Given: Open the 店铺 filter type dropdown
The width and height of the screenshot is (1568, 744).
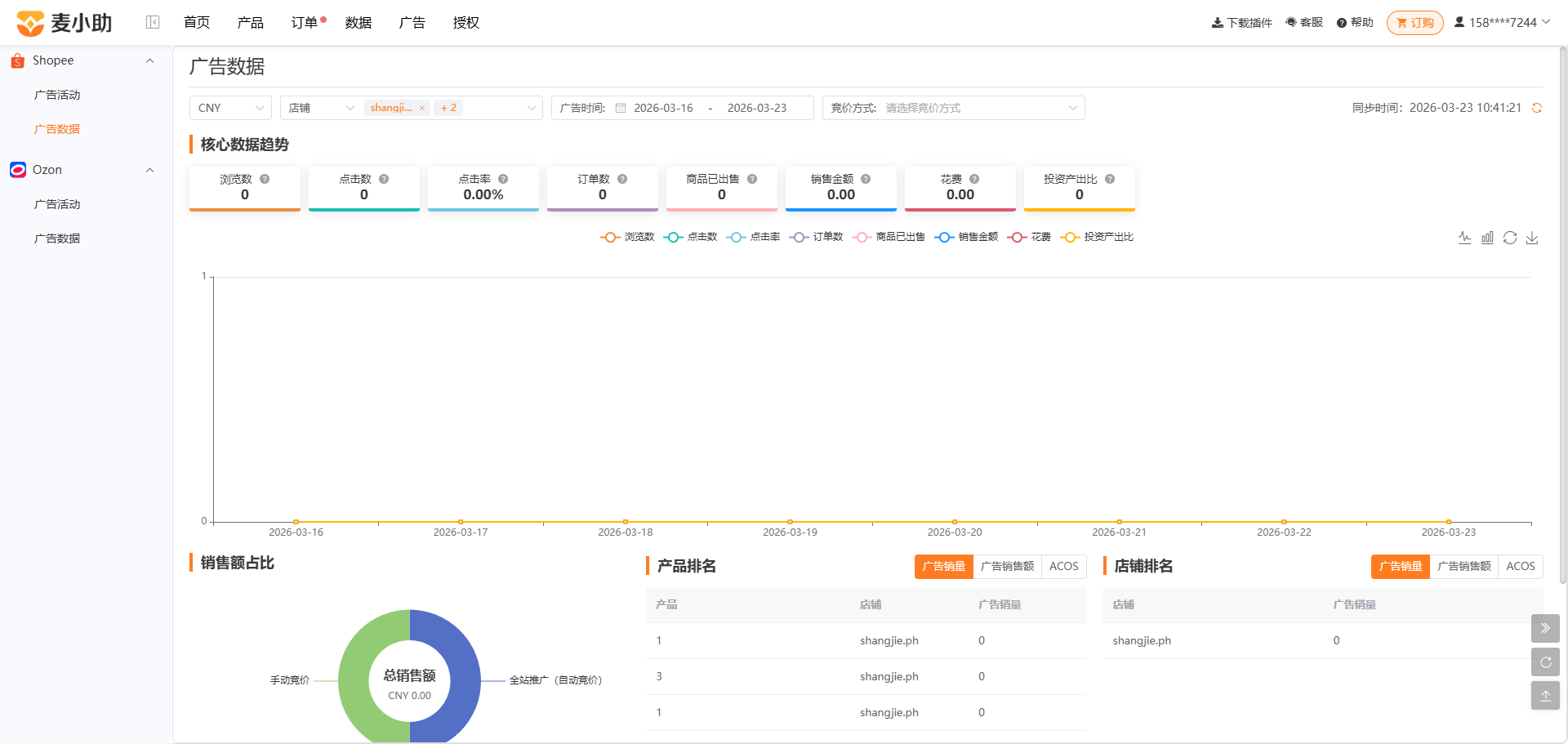Looking at the screenshot, I should click(x=322, y=108).
